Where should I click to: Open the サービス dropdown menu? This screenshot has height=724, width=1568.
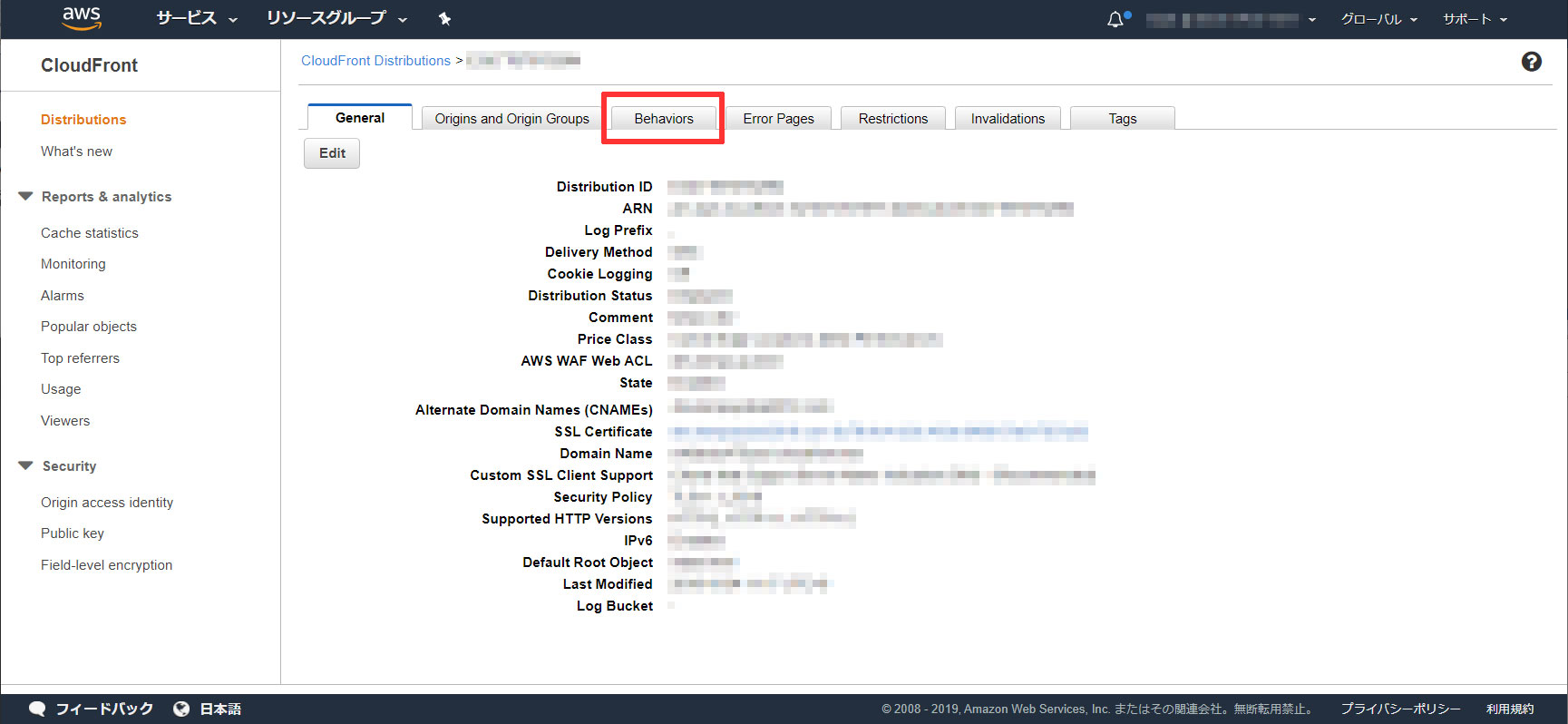(197, 18)
